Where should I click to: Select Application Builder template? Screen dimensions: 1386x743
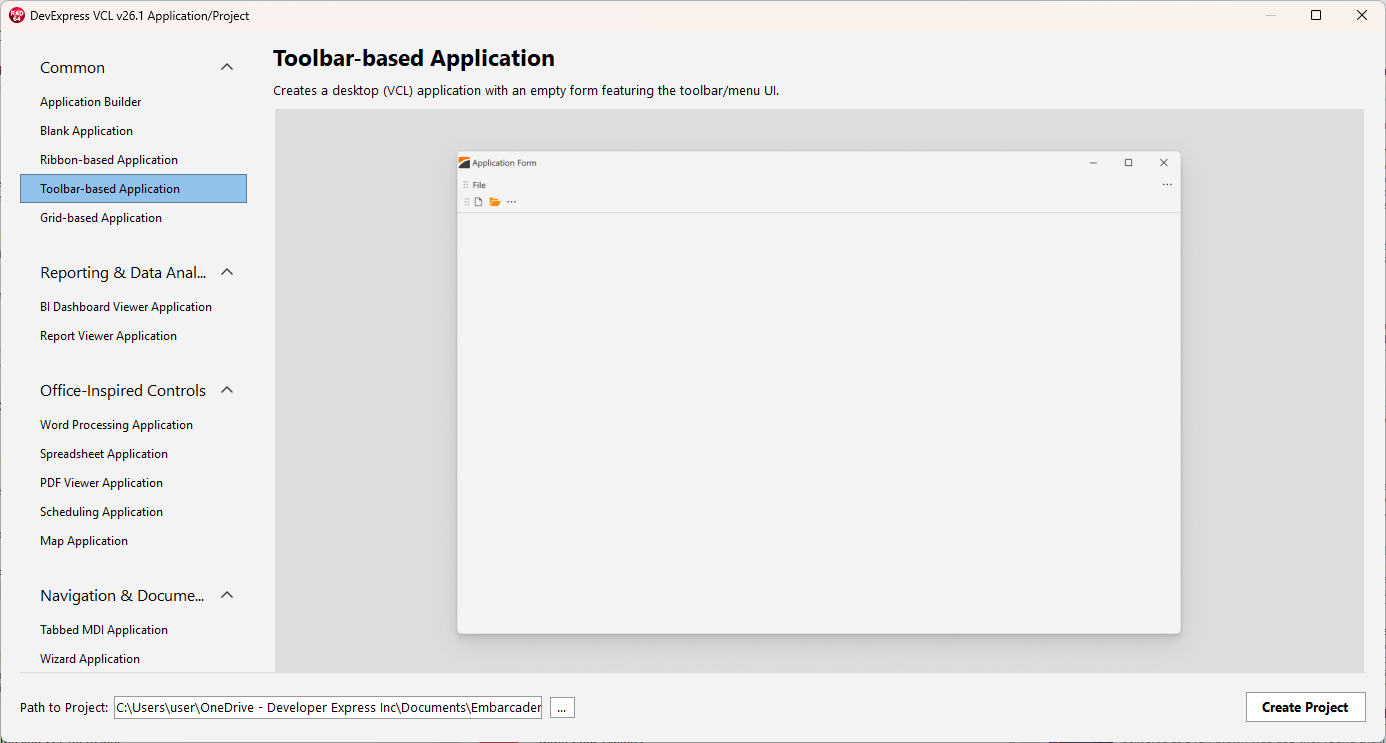point(133,102)
